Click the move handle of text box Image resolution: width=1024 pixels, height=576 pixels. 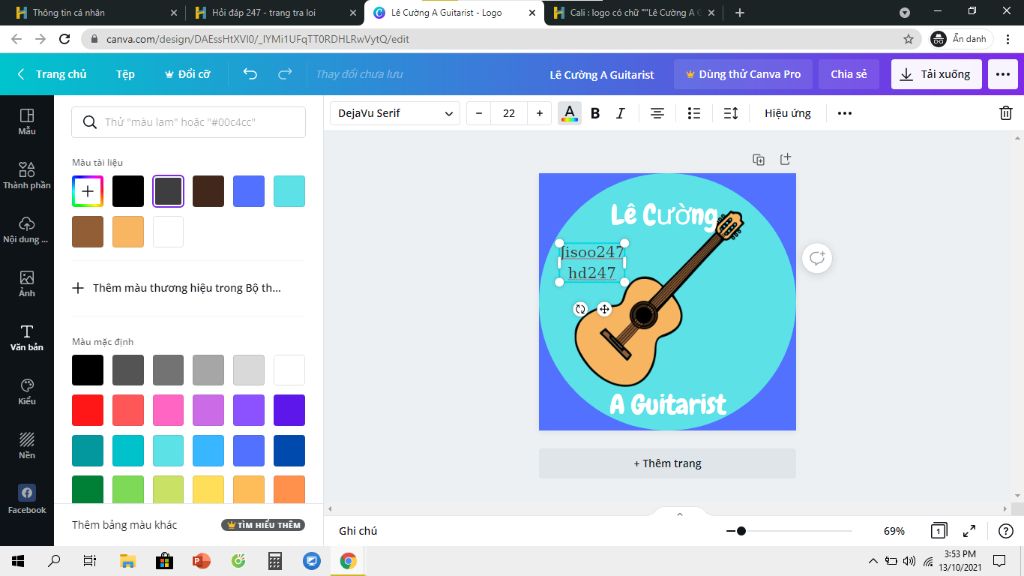pos(604,309)
